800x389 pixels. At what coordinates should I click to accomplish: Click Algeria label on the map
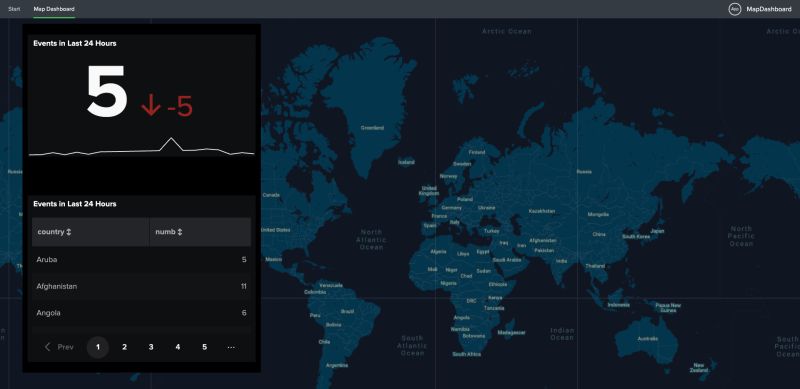click(x=439, y=252)
